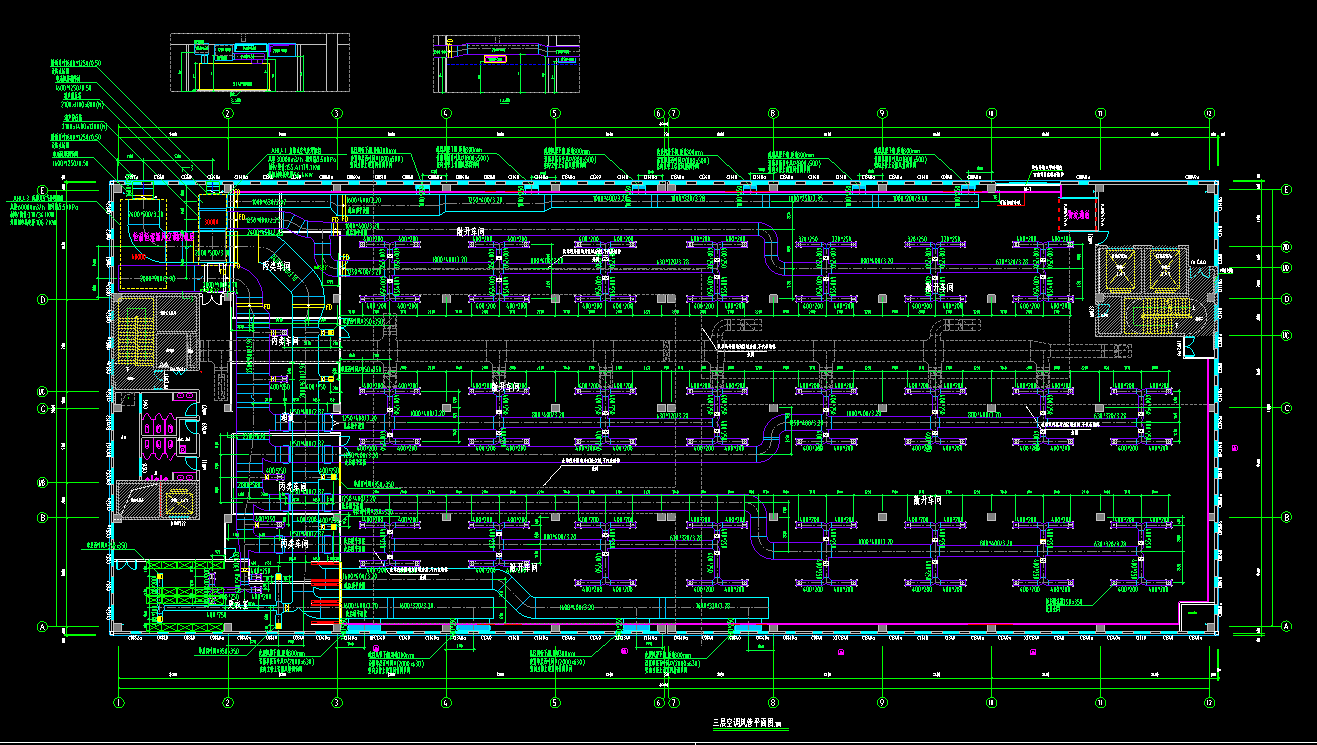The image size is (1317, 745).
Task: Select the right section detail view above plan
Action: (506, 63)
